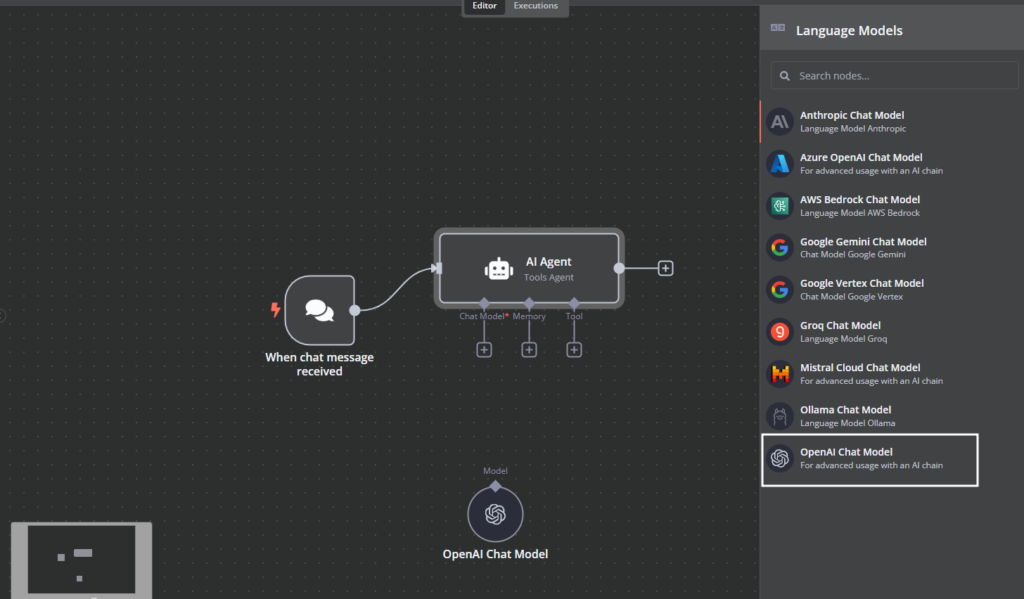Choose Groq Chat Model entry
This screenshot has width=1024, height=599.
891,332
